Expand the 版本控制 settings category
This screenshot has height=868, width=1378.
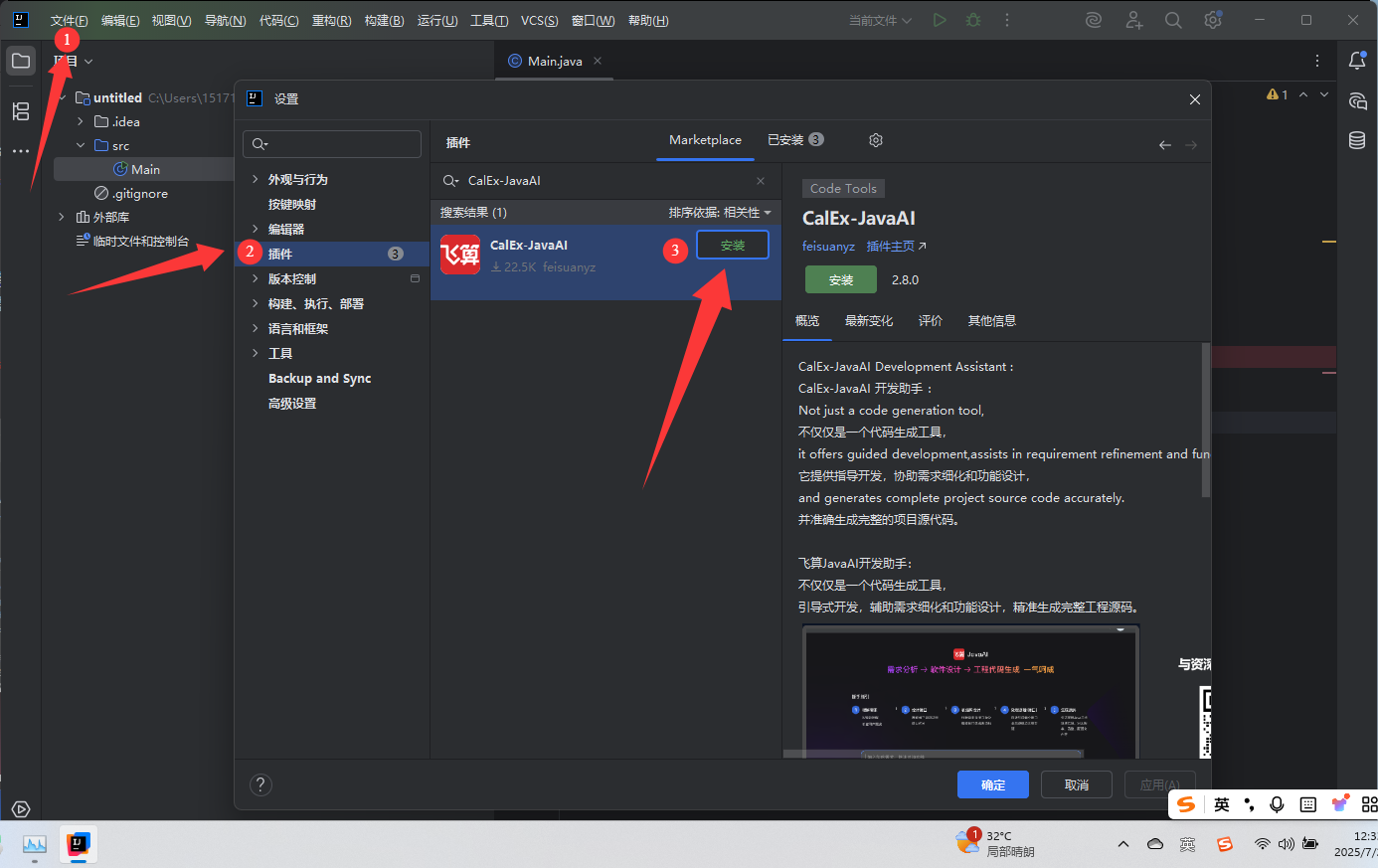(256, 278)
